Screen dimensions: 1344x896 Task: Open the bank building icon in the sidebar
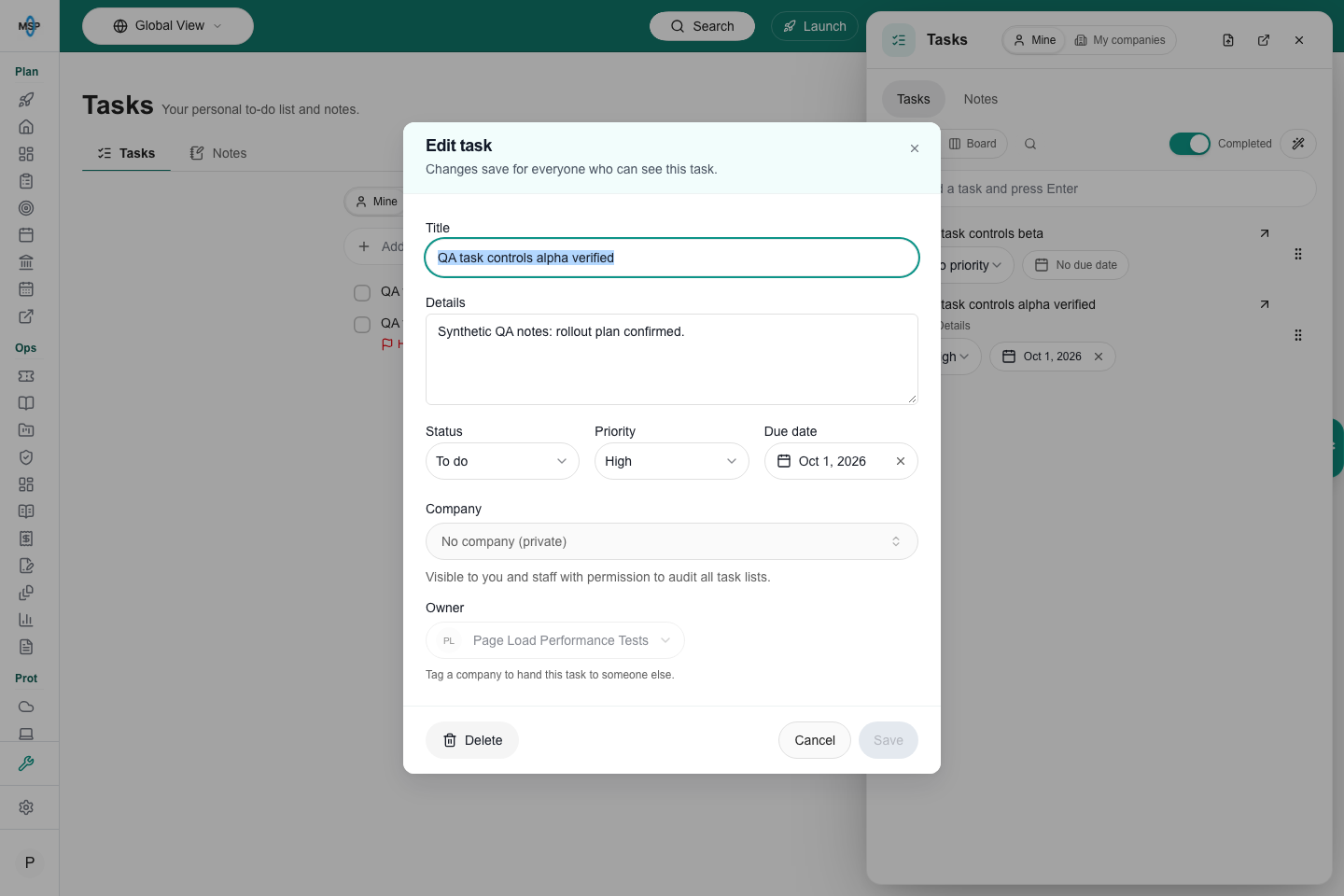pyautogui.click(x=26, y=262)
